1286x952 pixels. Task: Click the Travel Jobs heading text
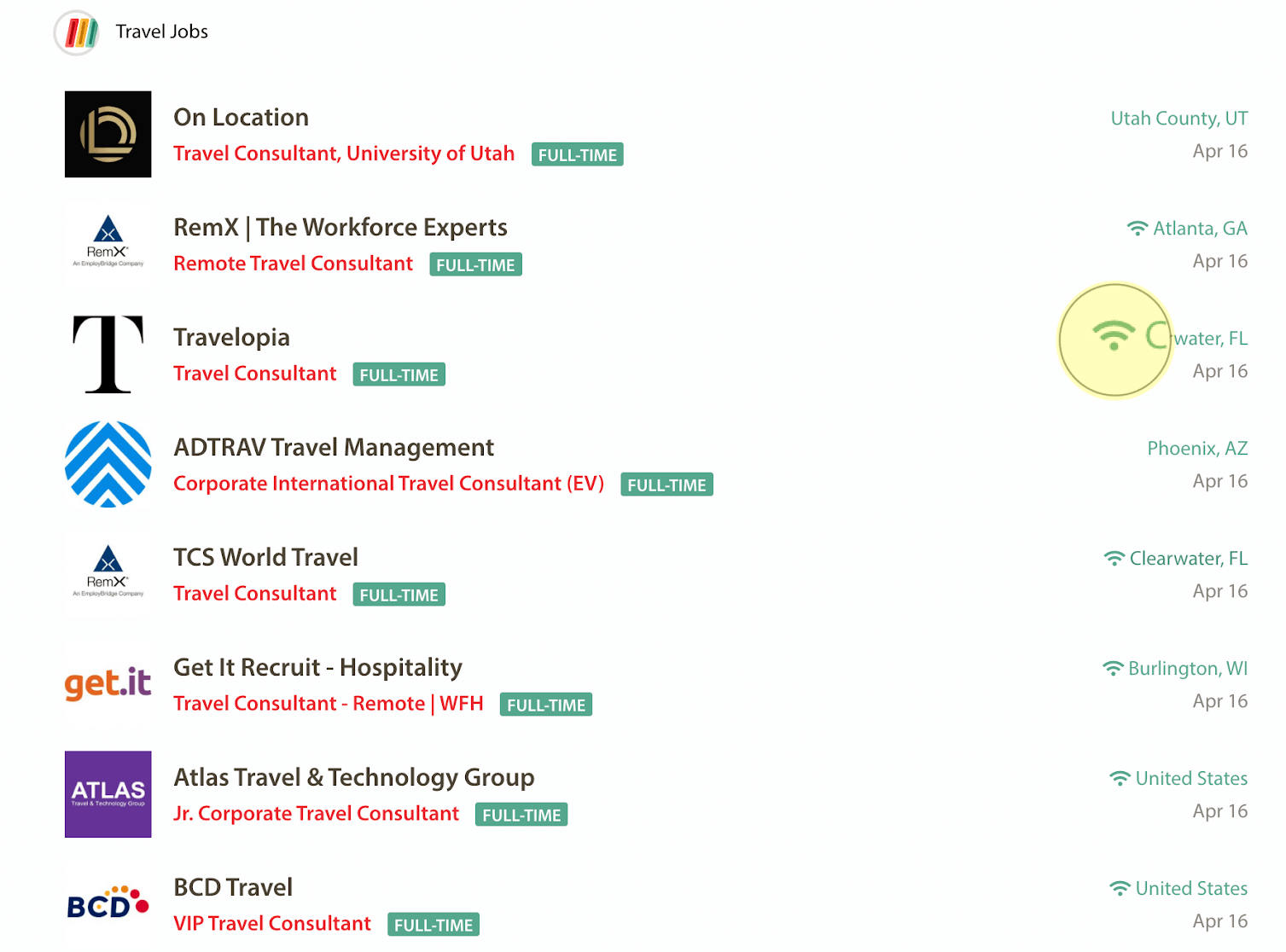click(x=162, y=32)
